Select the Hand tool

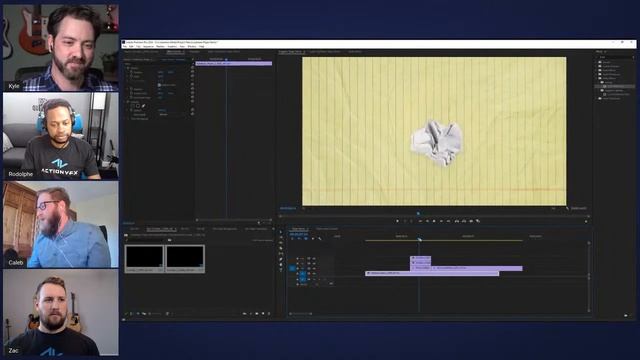click(281, 264)
